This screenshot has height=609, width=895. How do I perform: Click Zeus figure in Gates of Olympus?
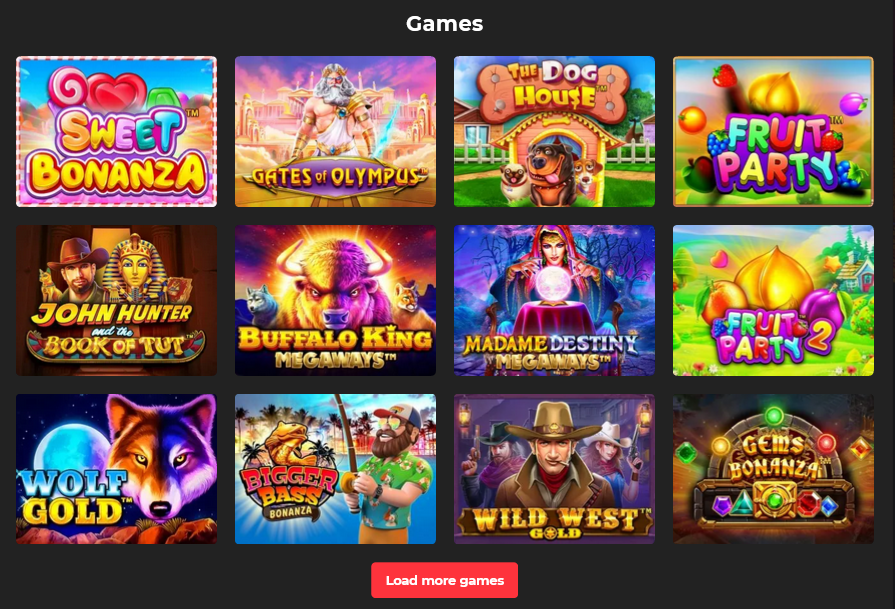335,111
